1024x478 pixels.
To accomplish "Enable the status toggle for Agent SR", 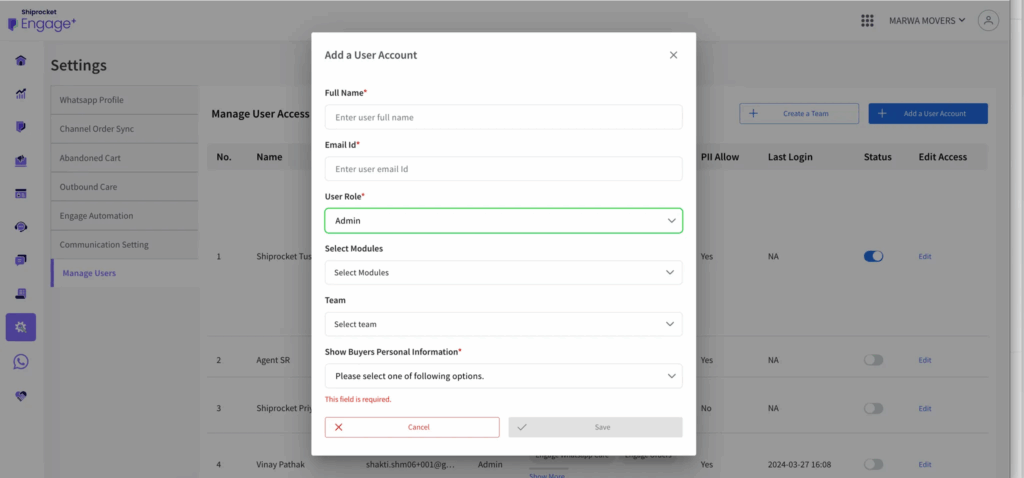I will [x=873, y=359].
